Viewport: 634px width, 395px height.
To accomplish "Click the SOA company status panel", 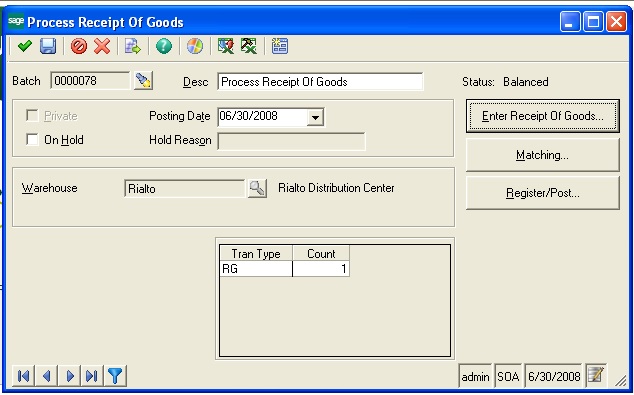I will point(508,376).
